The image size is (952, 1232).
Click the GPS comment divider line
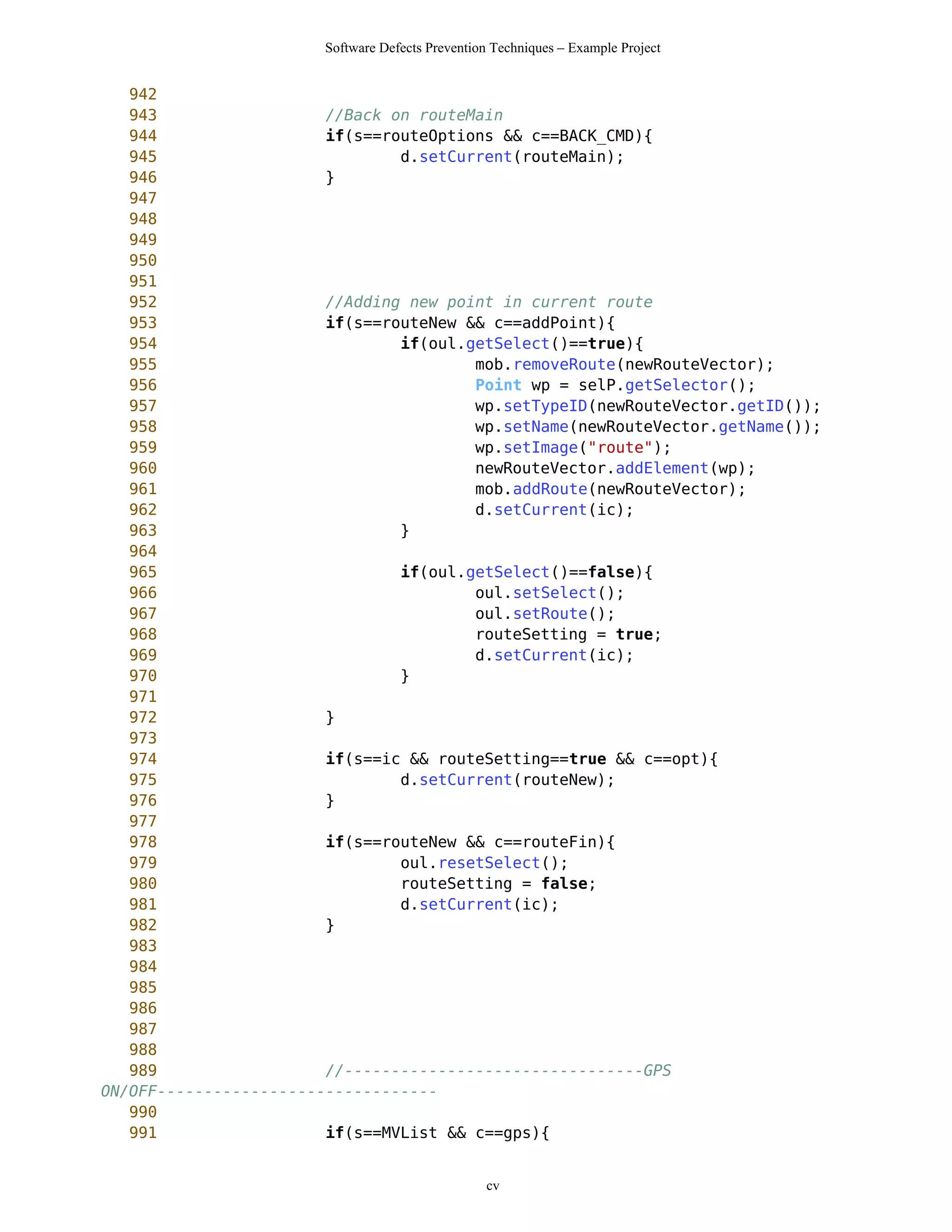(498, 1071)
